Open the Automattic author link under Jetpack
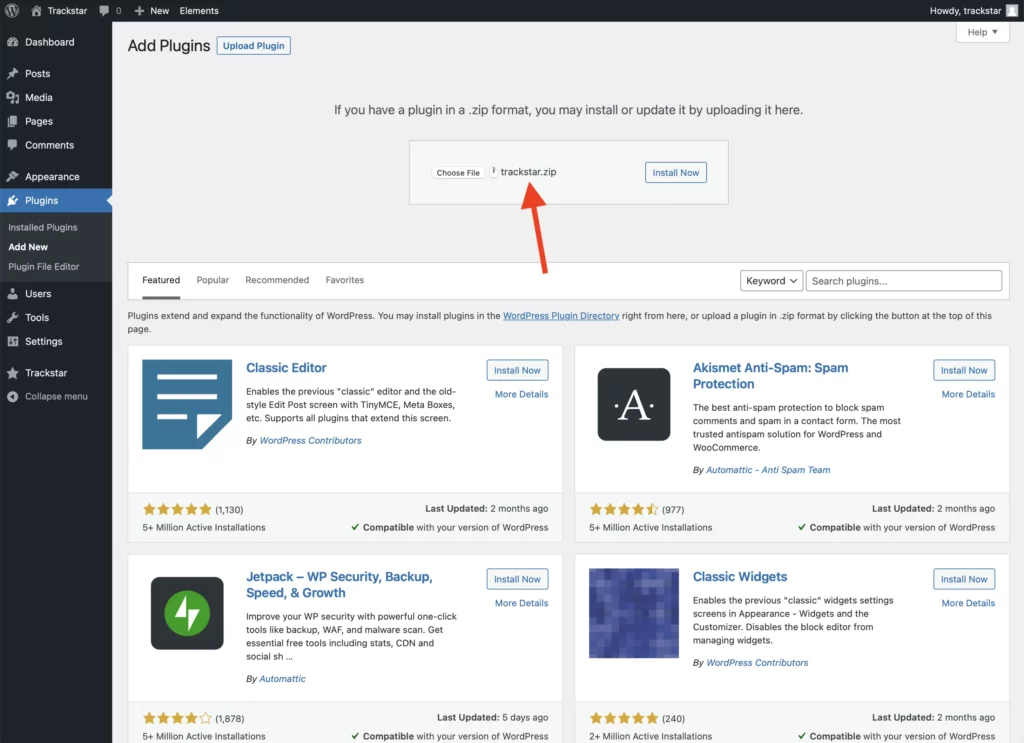The image size is (1024, 743). (282, 678)
